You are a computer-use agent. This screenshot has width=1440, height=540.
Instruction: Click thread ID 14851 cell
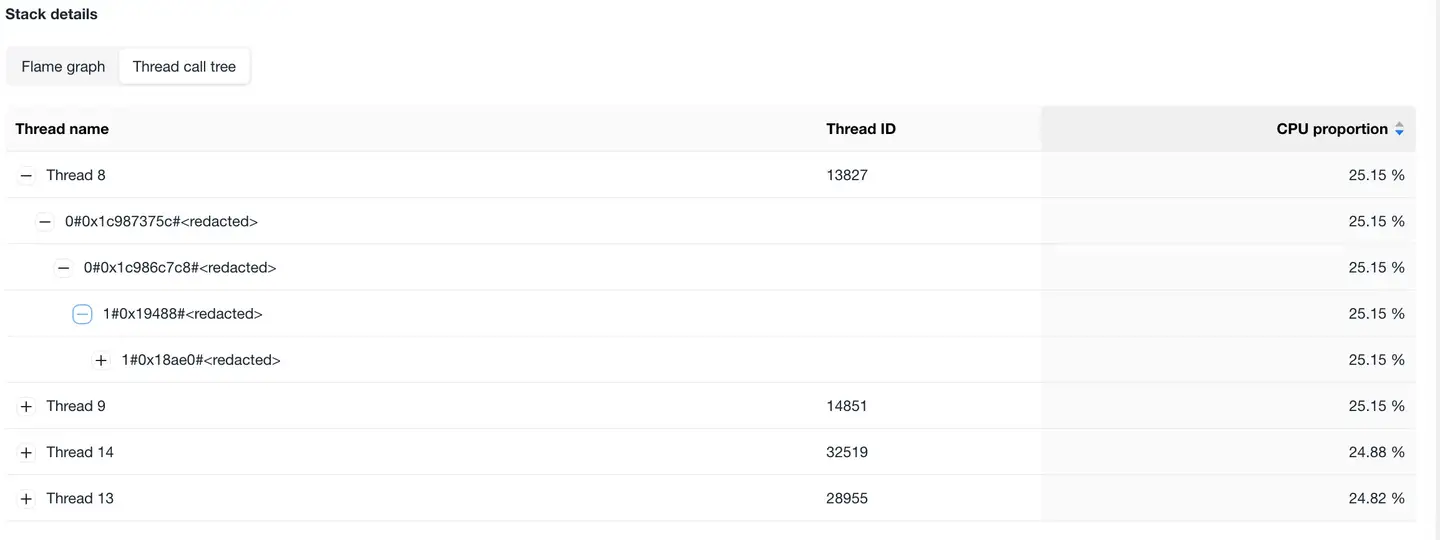(847, 406)
